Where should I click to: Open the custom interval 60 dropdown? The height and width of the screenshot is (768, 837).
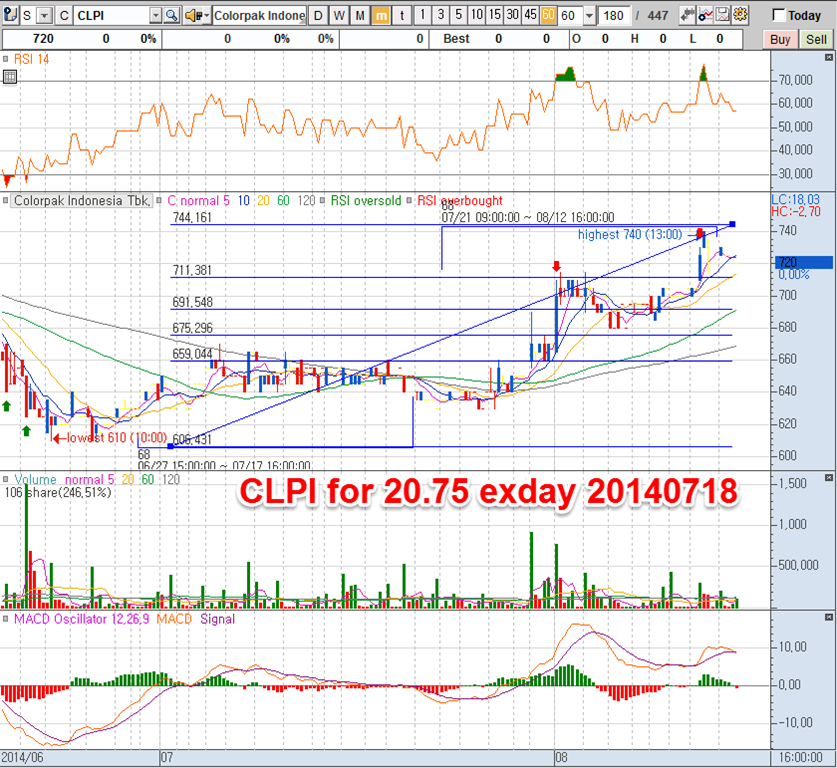[x=589, y=15]
